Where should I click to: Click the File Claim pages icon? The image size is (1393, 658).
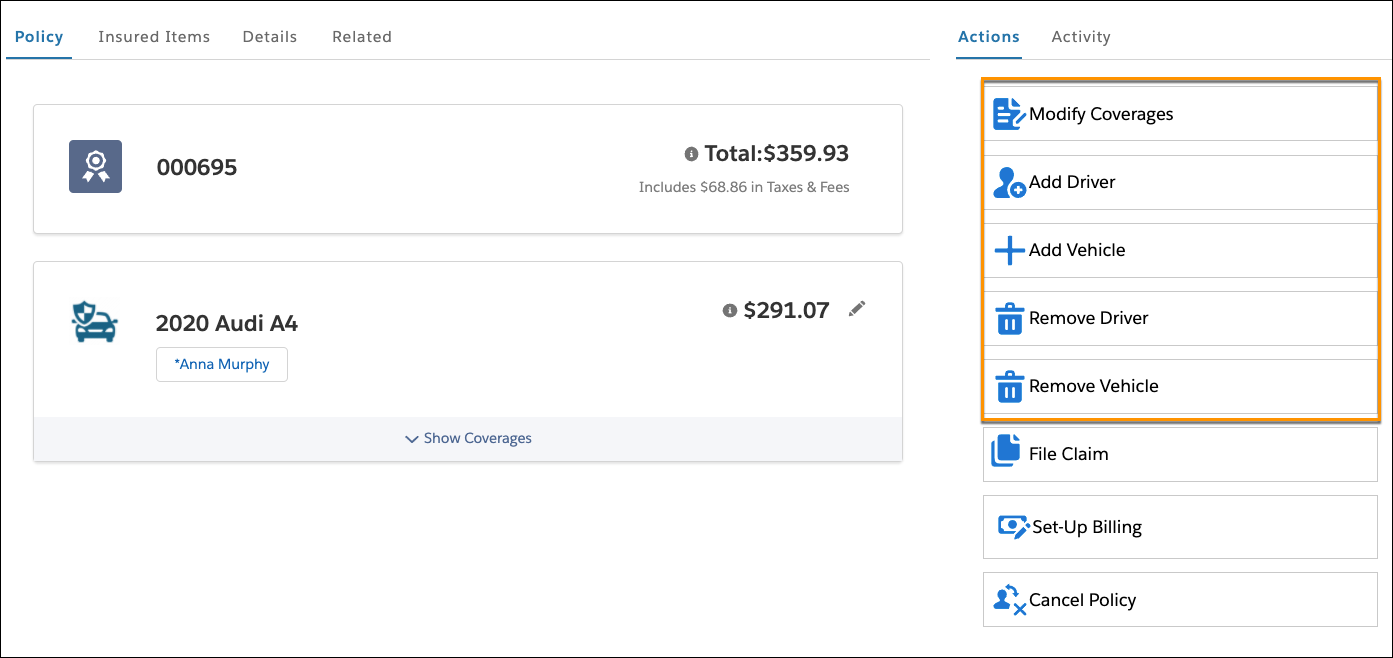tap(1008, 453)
